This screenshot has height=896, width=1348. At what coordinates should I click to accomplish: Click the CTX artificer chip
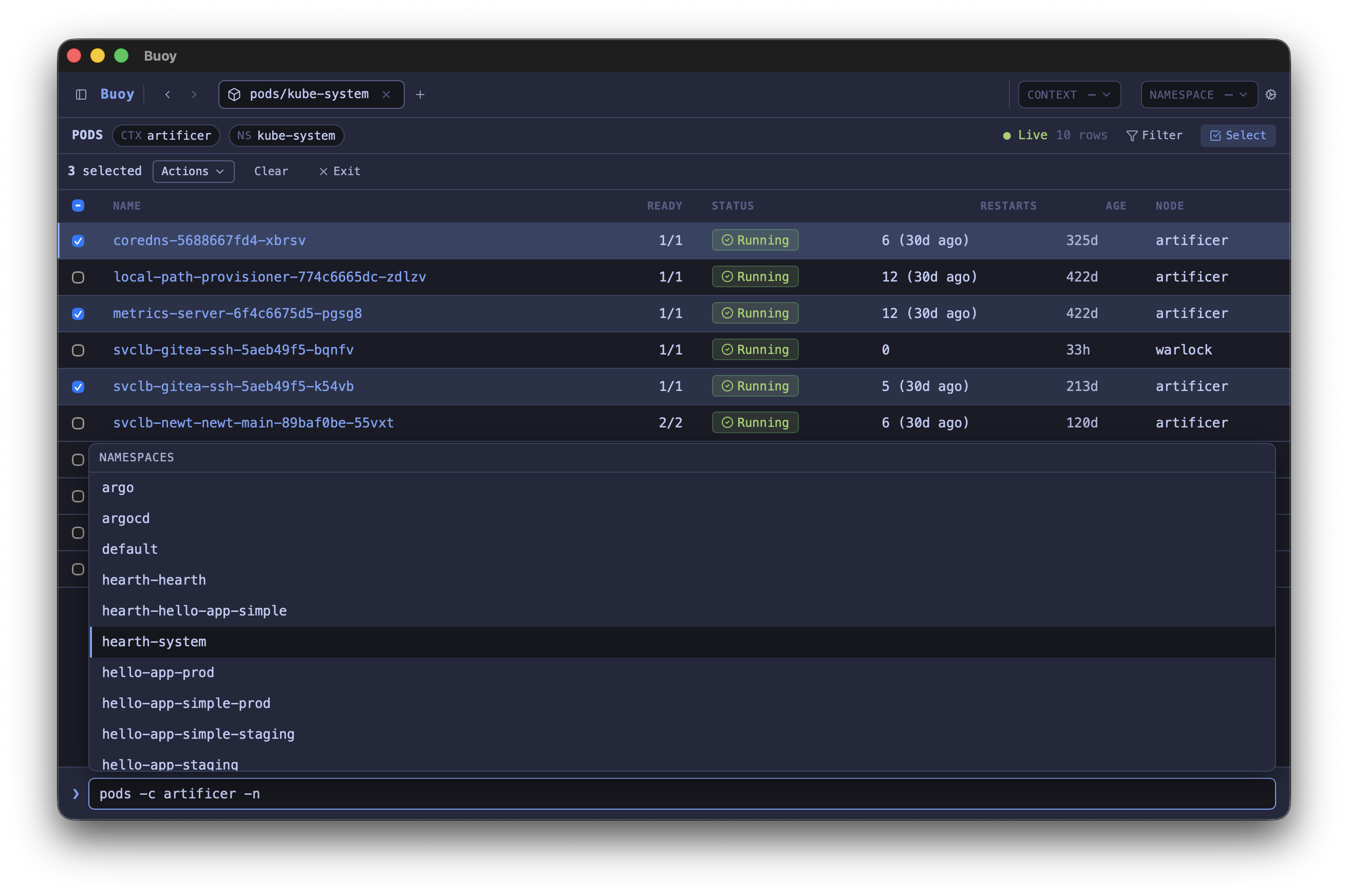click(x=166, y=136)
